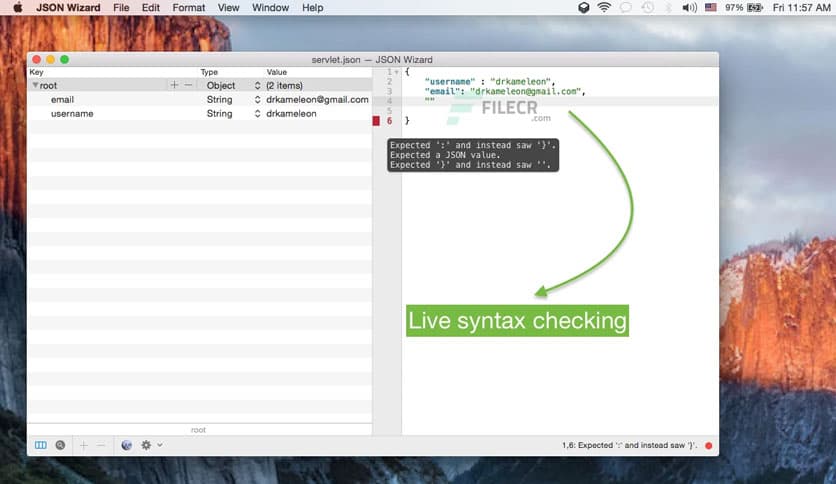Toggle the code fold arrow on line 1
The width and height of the screenshot is (836, 484).
396,72
